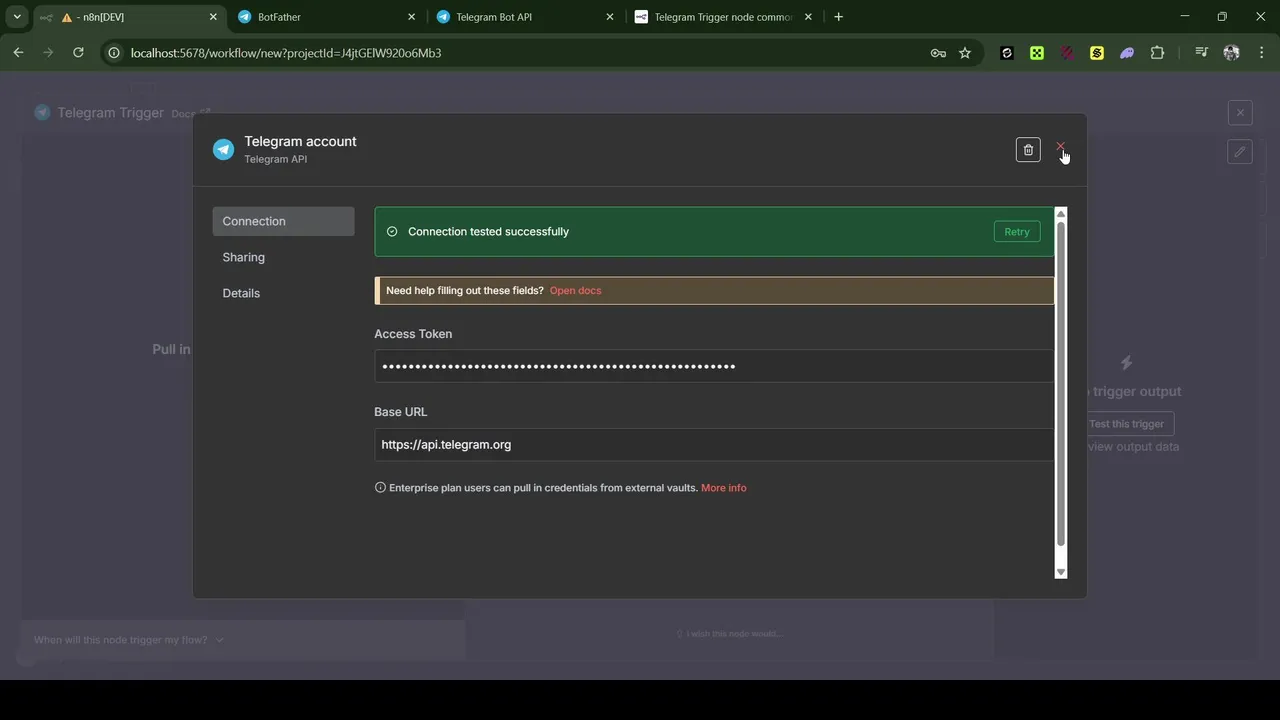This screenshot has width=1280, height=720.
Task: Open docs link for credential help
Action: click(575, 291)
